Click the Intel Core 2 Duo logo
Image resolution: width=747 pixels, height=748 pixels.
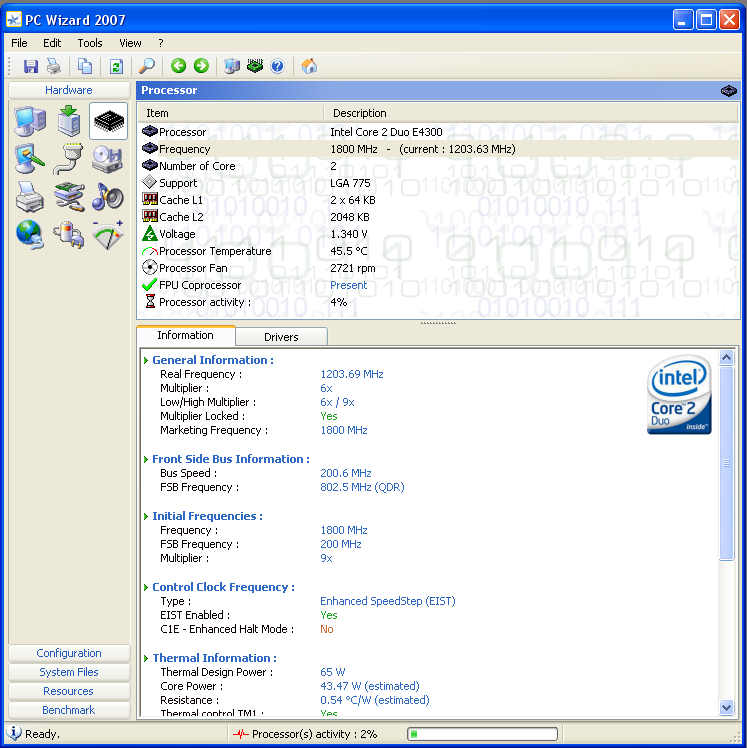click(679, 395)
